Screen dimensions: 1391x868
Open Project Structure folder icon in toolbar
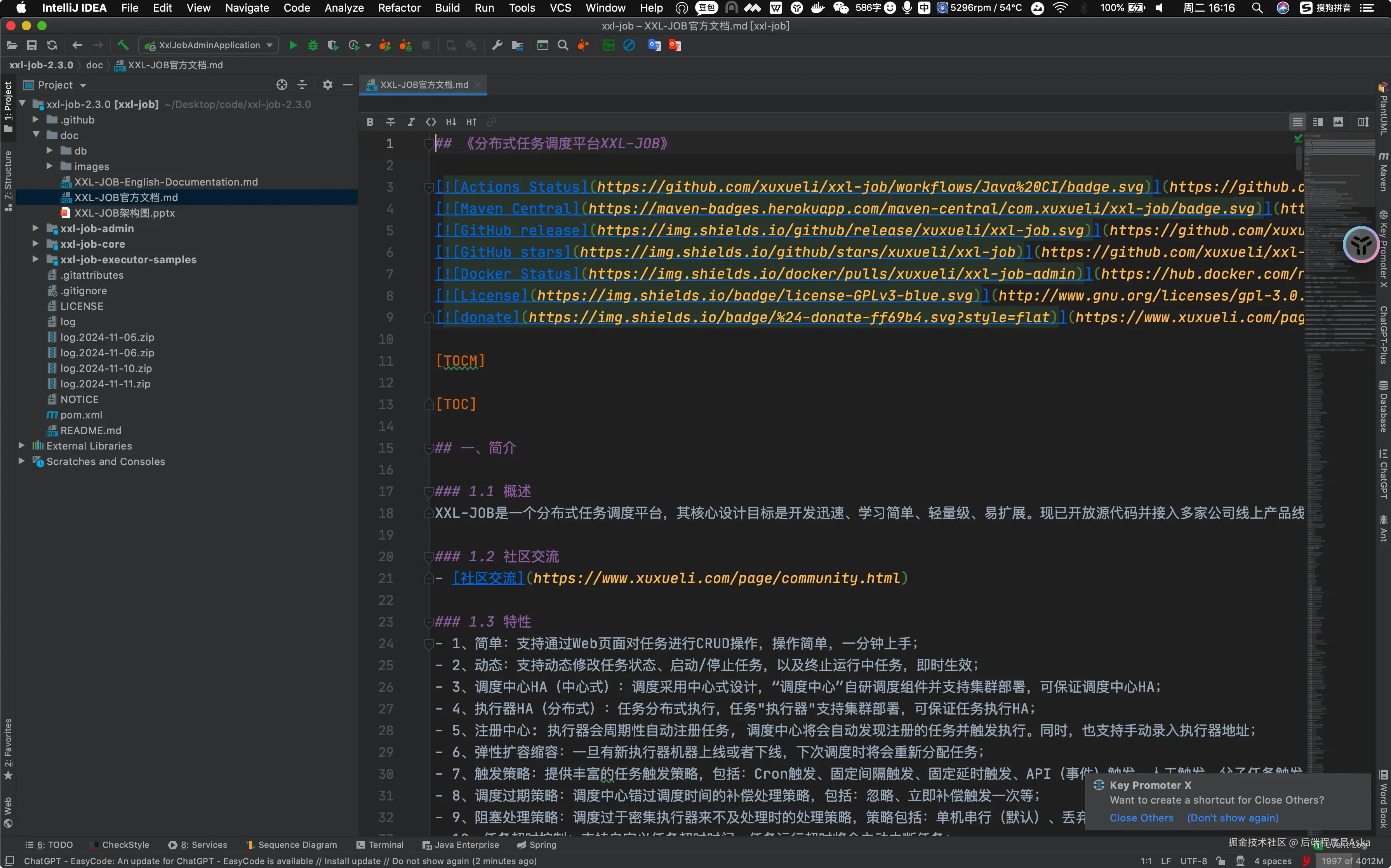[x=518, y=45]
